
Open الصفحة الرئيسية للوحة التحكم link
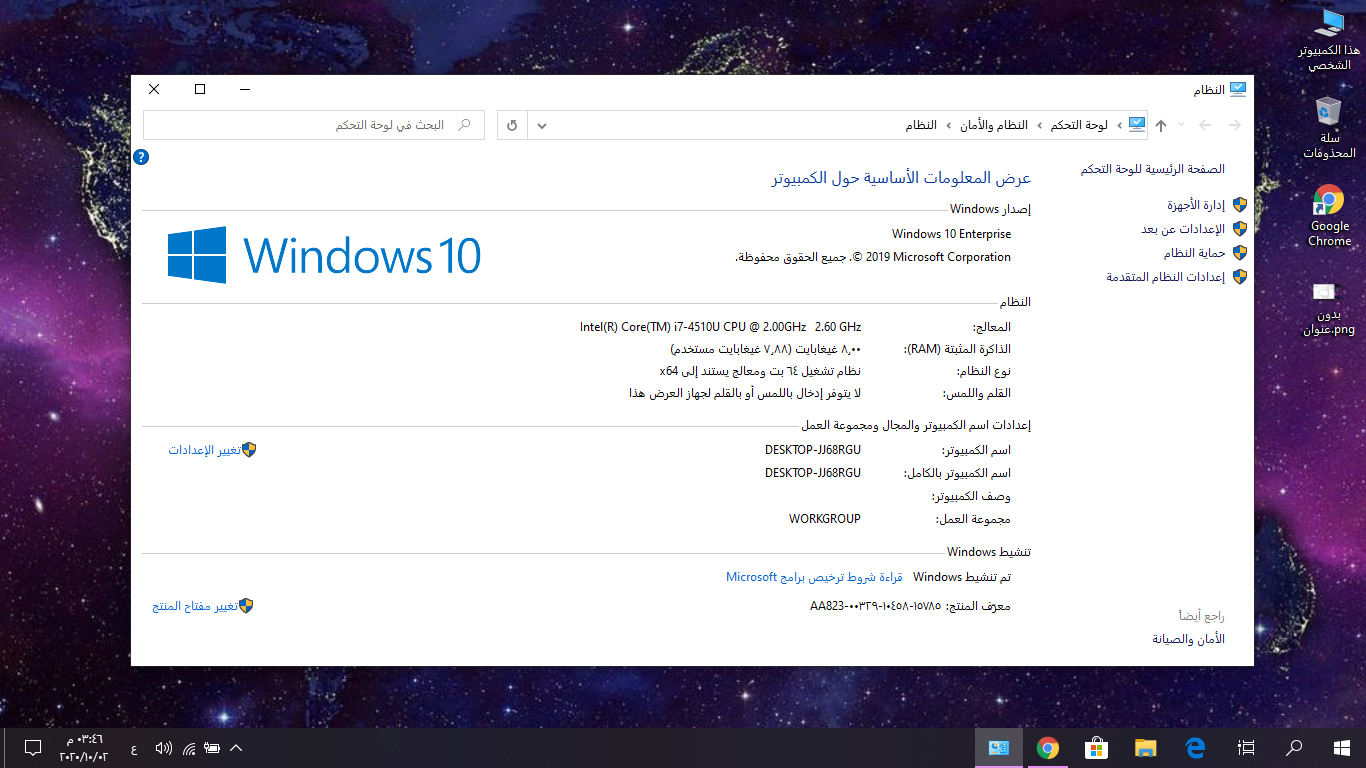[x=1152, y=169]
